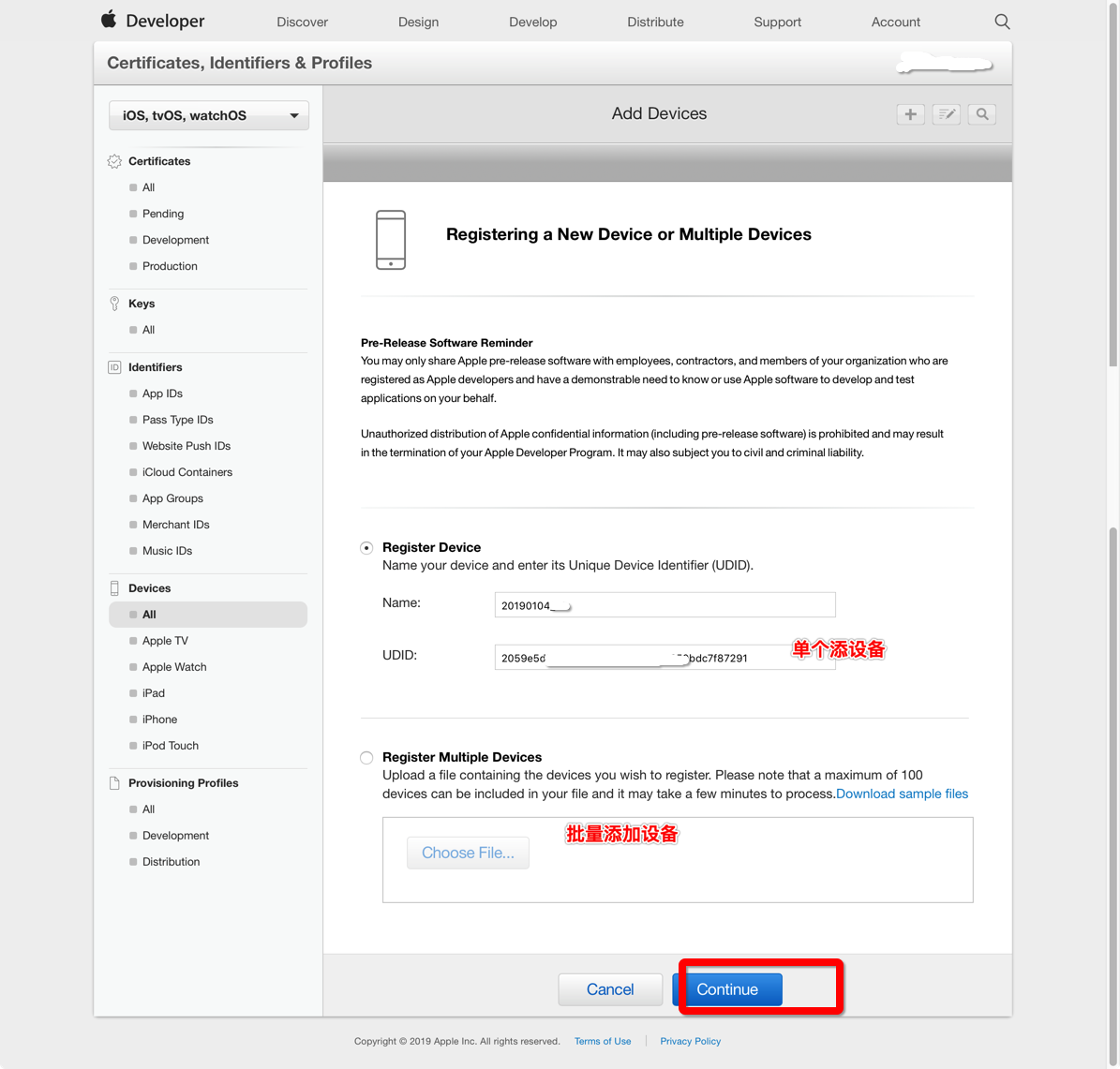Image resolution: width=1120 pixels, height=1069 pixels.
Task: Open the iOS, tvOS, watchOS platform dropdown
Action: [209, 115]
